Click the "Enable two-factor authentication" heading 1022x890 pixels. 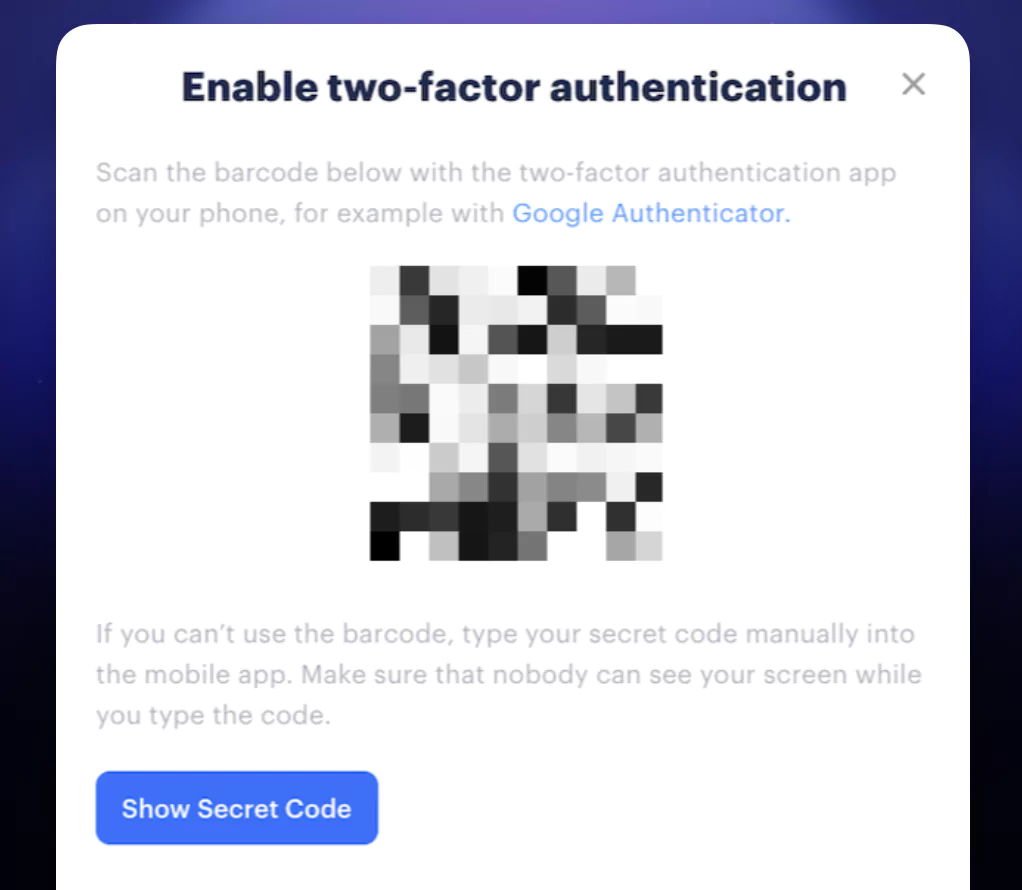pyautogui.click(x=514, y=87)
